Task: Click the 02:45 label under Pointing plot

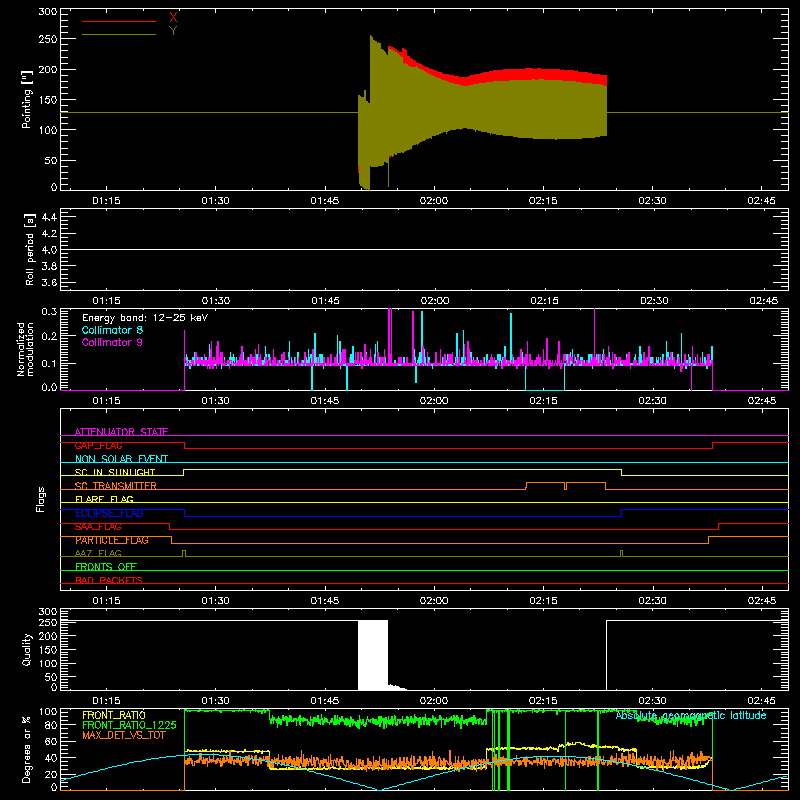Action: [x=762, y=201]
